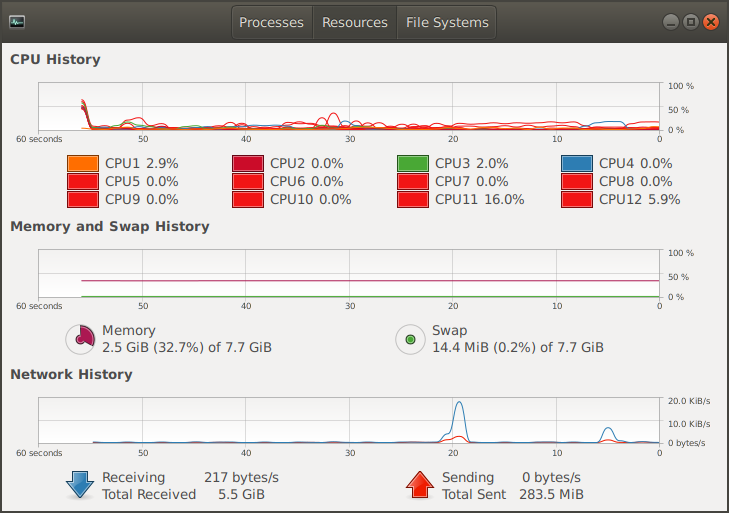Screen dimensions: 729x513
Task: Click the Total Received value 5.5 GiB
Action: pos(241,494)
